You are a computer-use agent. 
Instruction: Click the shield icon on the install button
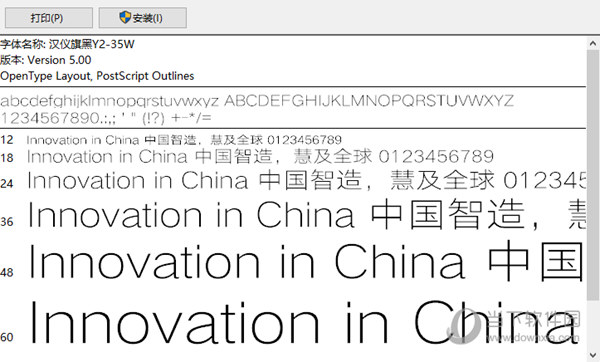[x=125, y=17]
